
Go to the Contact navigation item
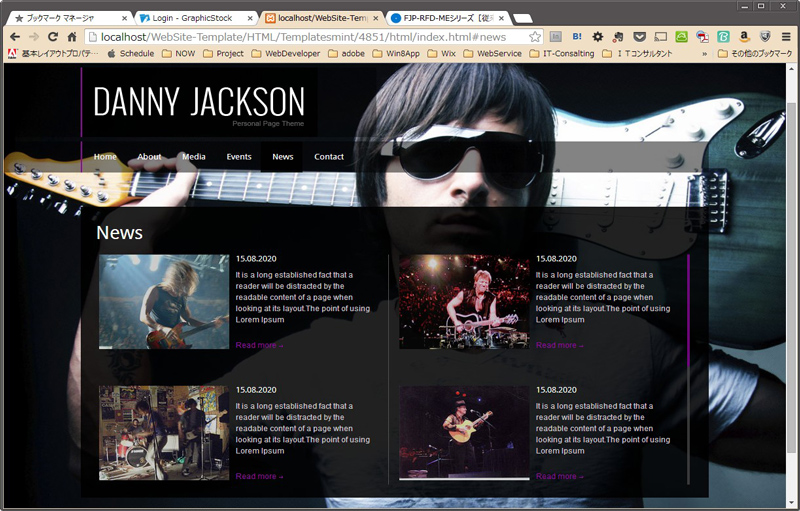[328, 157]
